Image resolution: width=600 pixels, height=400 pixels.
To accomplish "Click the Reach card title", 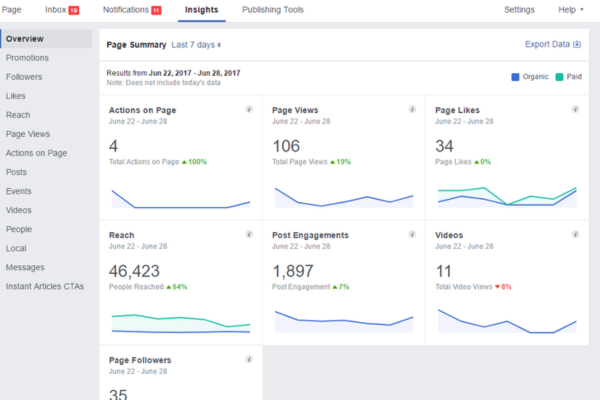I will 121,235.
